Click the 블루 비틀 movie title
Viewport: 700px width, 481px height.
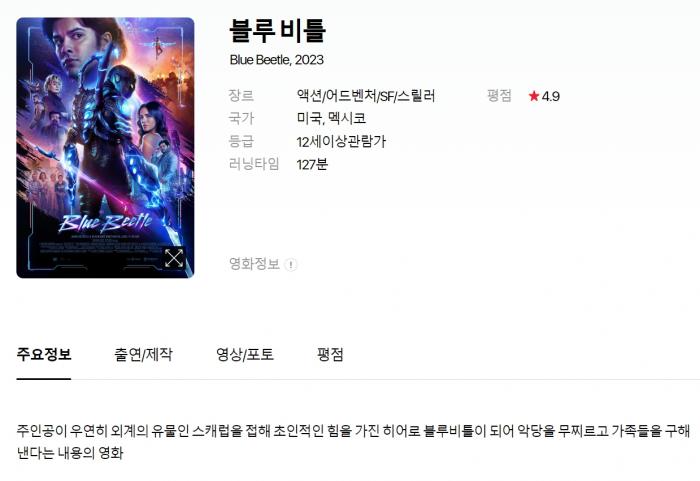277,31
